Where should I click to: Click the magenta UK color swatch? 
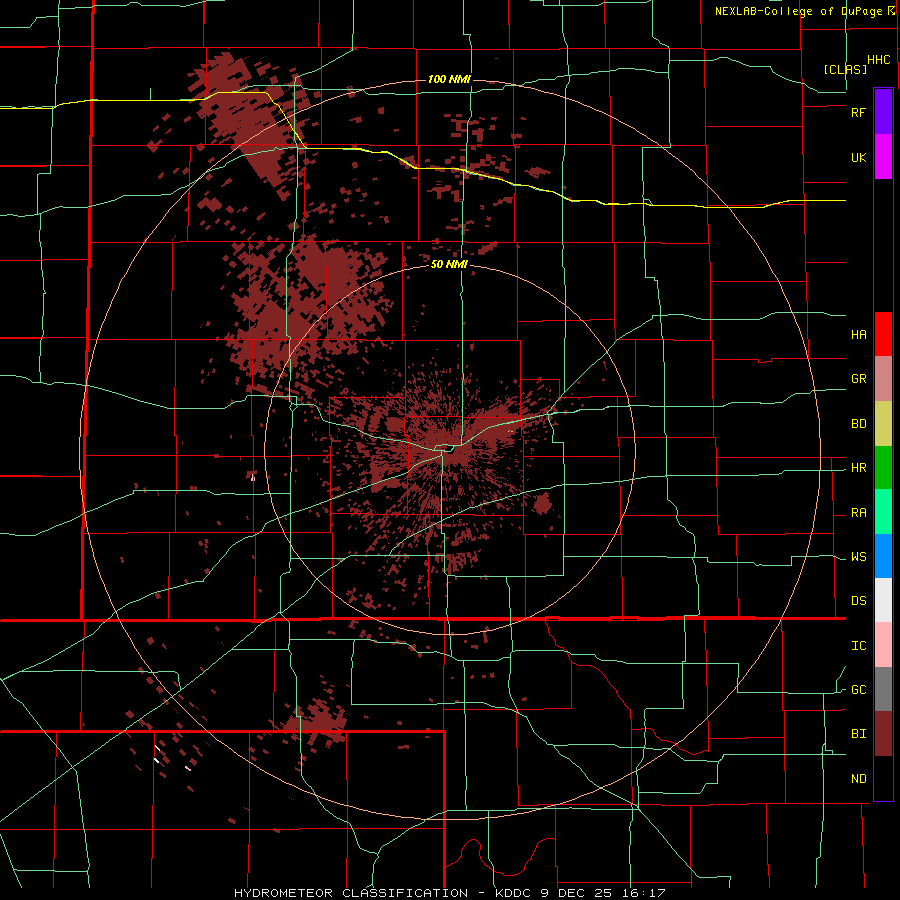pos(883,157)
